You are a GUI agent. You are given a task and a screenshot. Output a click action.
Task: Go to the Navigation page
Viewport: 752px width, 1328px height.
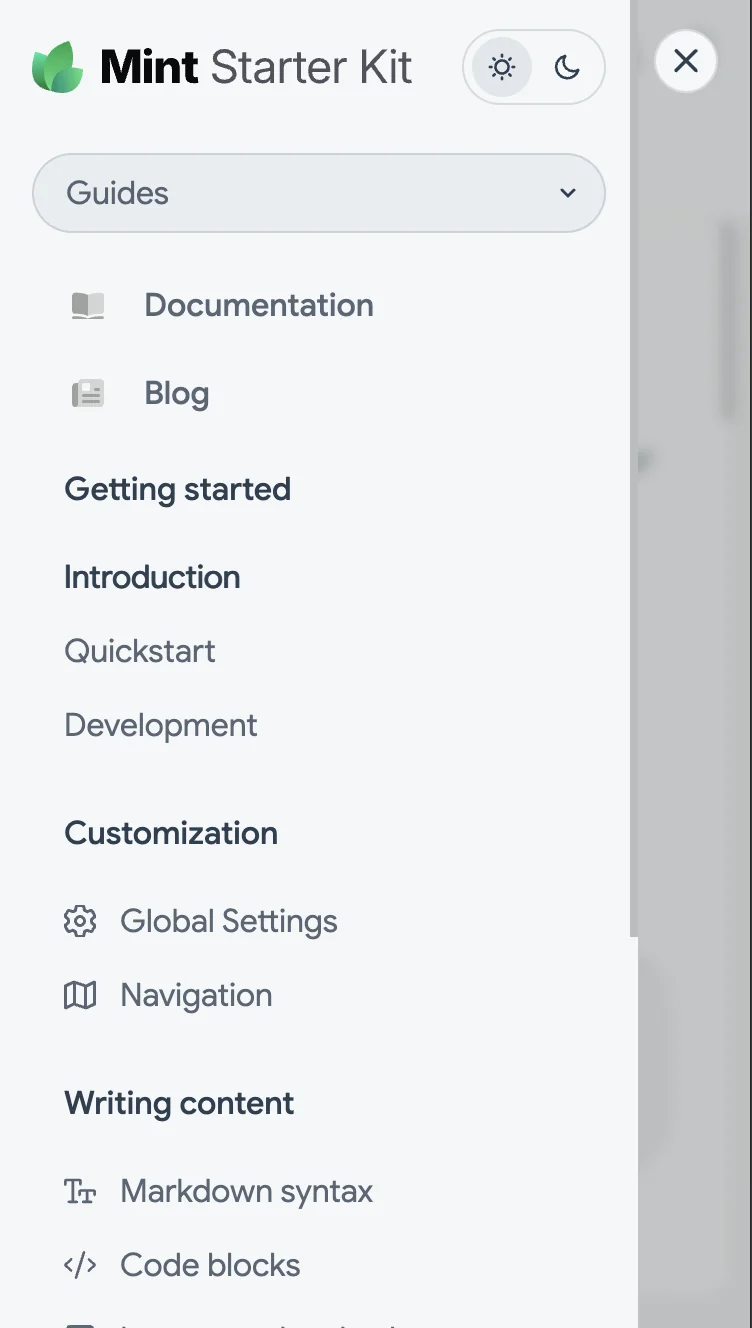point(196,995)
